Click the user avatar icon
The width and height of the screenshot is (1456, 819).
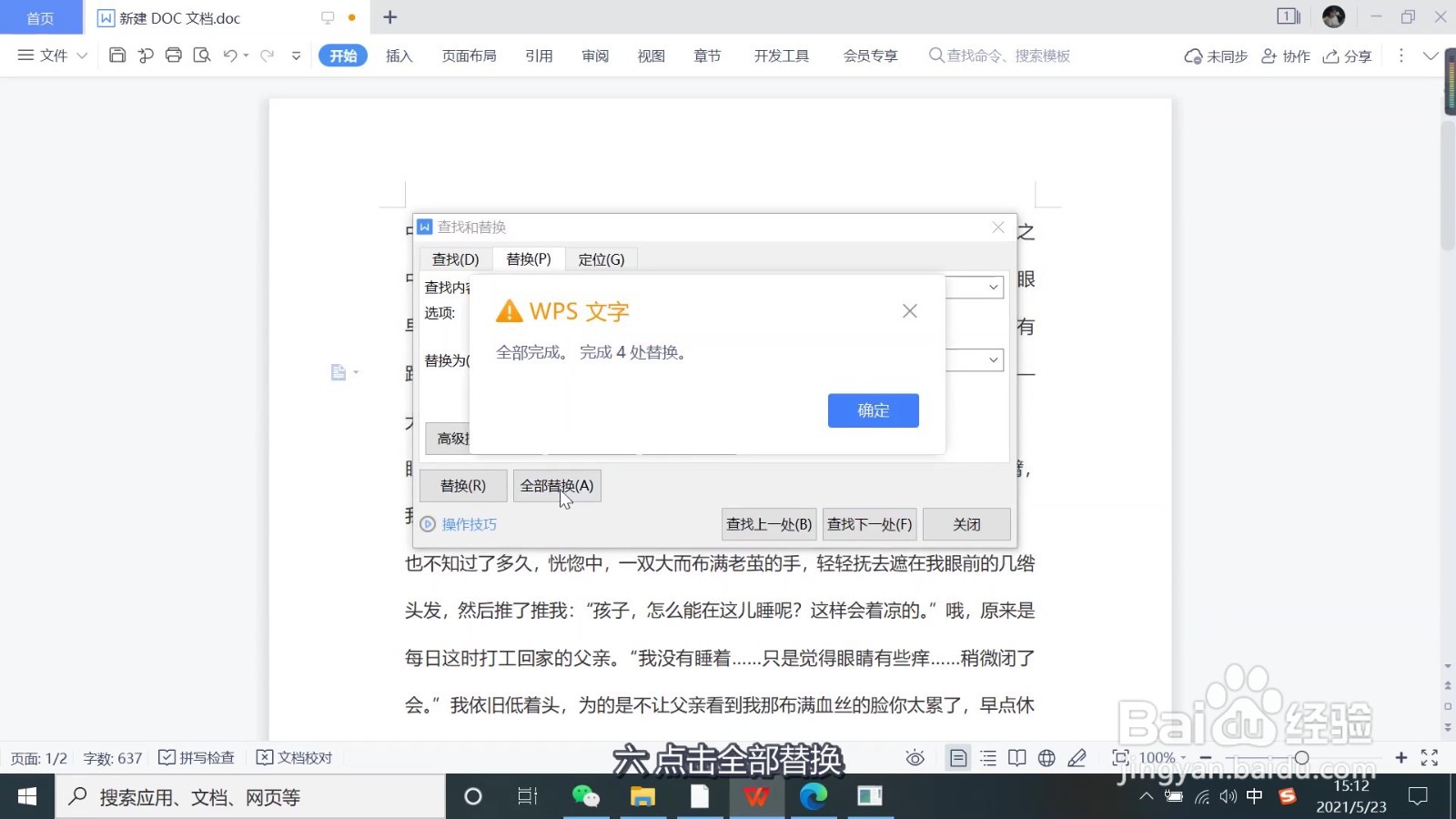click(1334, 16)
